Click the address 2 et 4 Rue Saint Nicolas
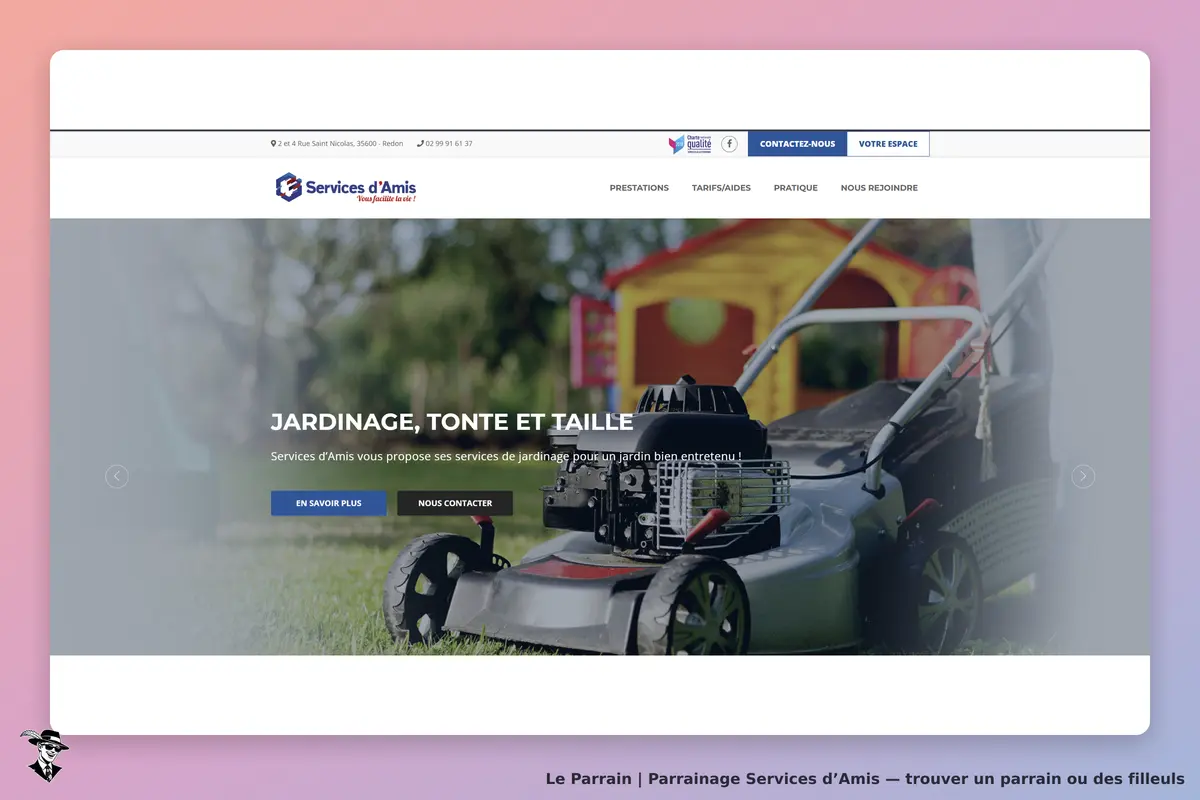This screenshot has width=1200, height=800. (337, 144)
